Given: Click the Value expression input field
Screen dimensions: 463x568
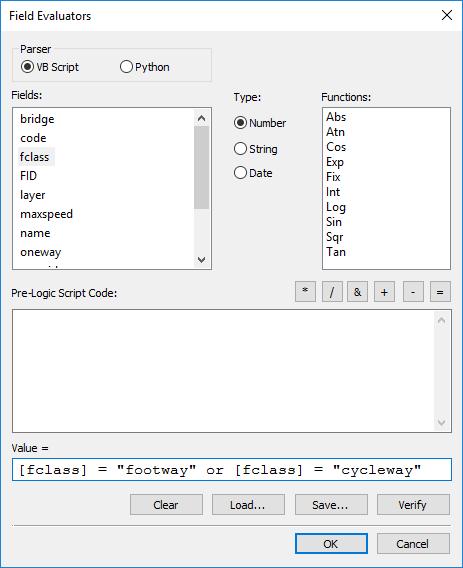Looking at the screenshot, I should pos(232,470).
